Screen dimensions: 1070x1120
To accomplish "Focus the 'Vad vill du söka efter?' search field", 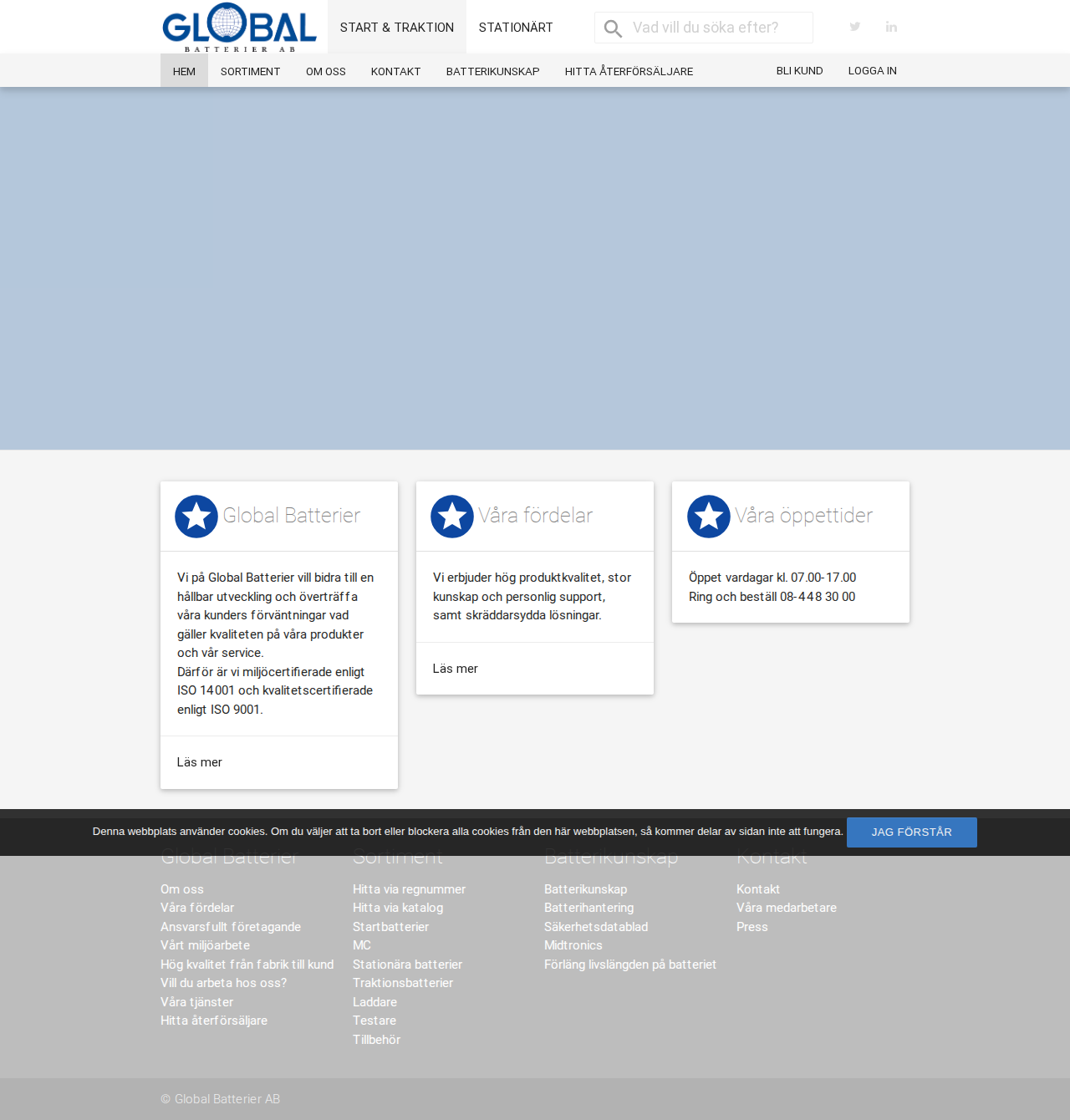I will click(704, 28).
